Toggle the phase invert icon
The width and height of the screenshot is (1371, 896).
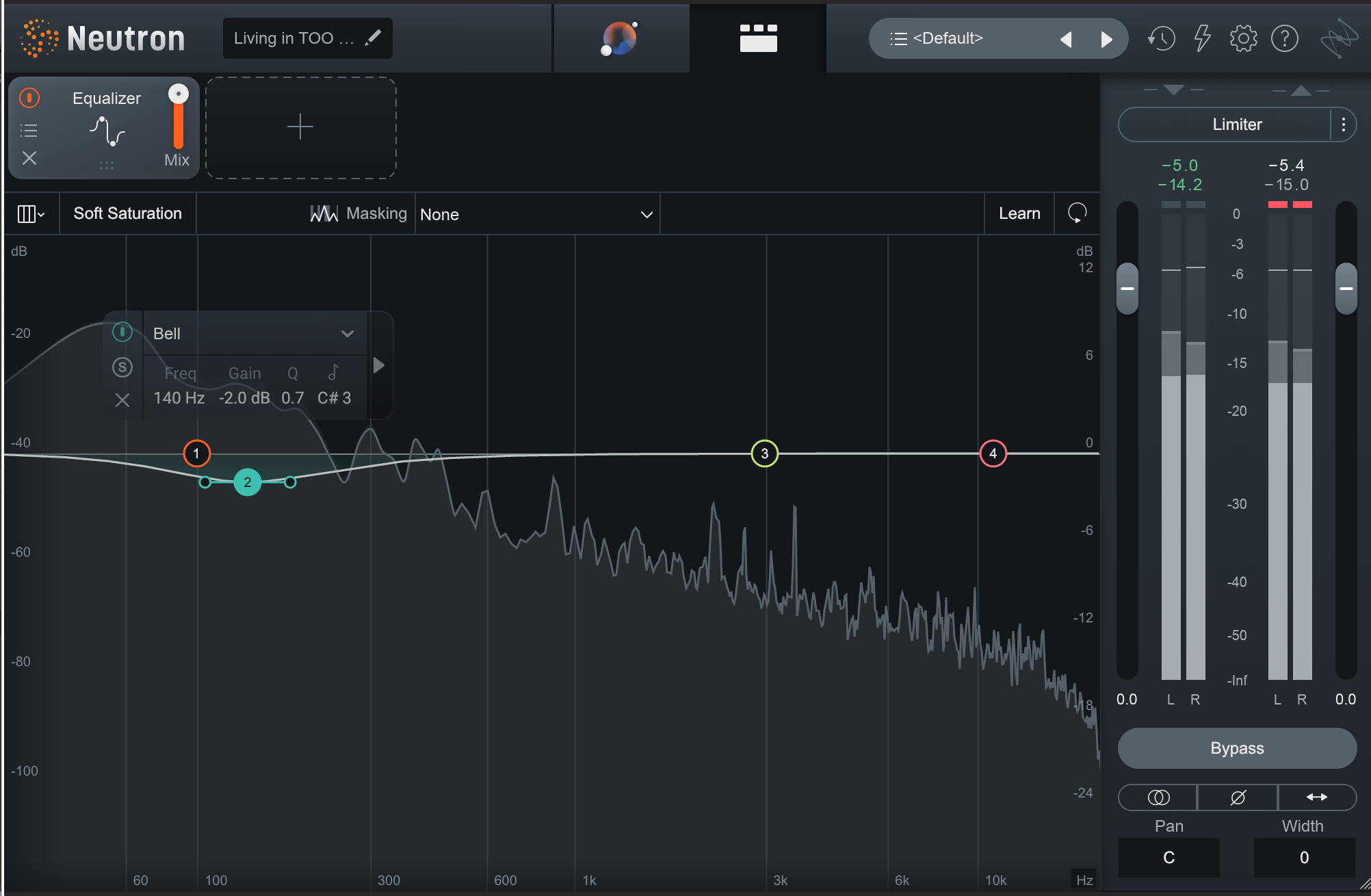point(1238,798)
